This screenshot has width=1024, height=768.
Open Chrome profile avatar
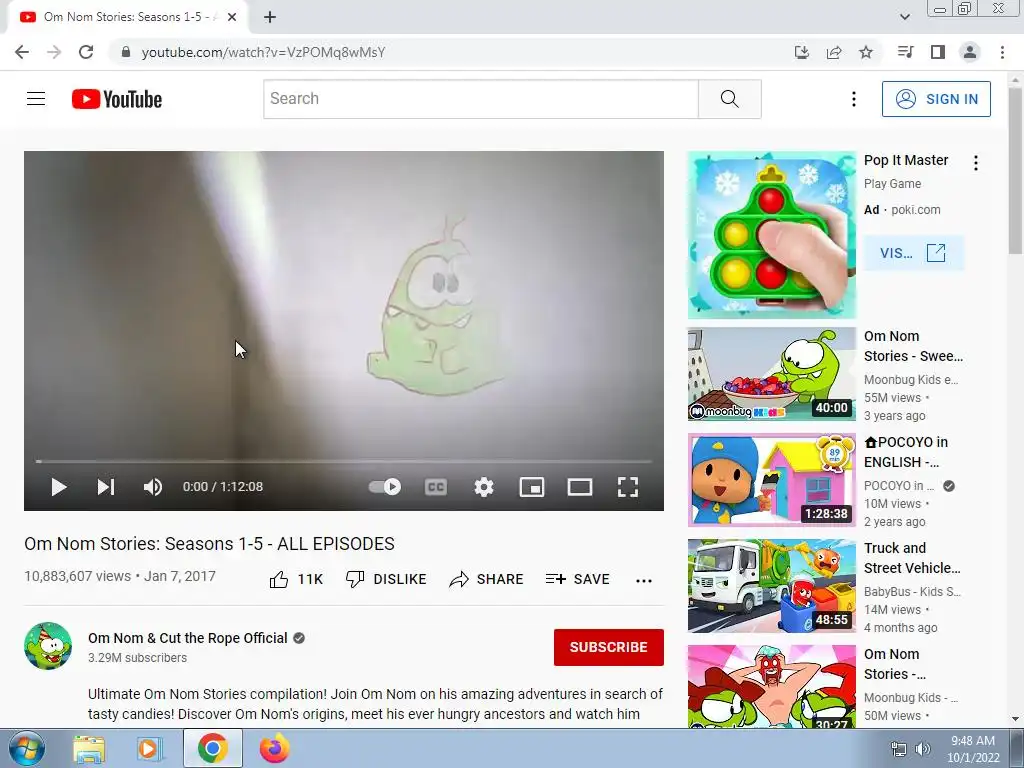point(970,52)
